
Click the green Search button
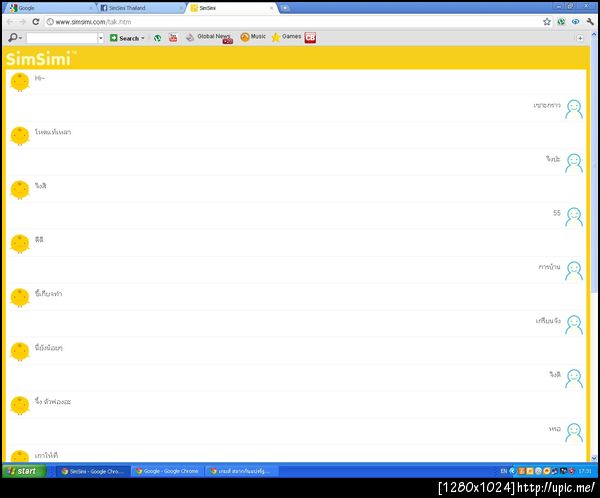tap(124, 38)
